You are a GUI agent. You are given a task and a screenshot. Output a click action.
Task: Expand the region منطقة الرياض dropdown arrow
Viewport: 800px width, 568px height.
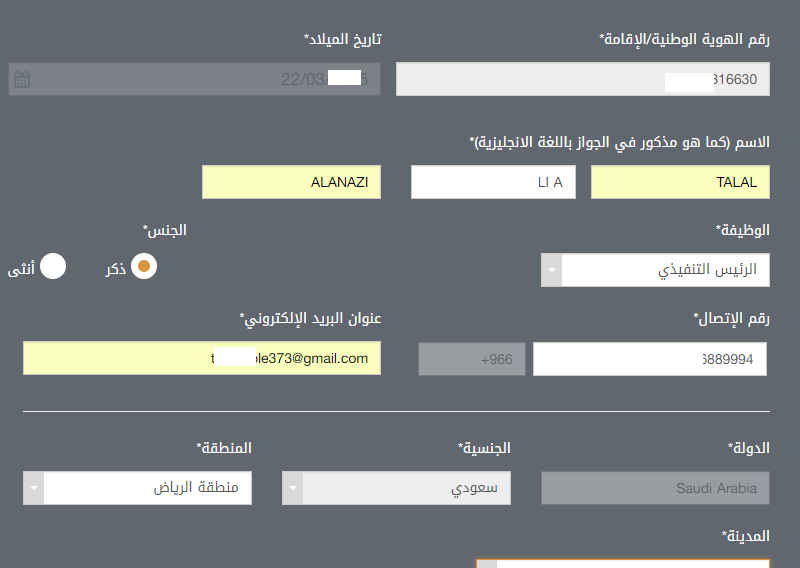[x=34, y=488]
